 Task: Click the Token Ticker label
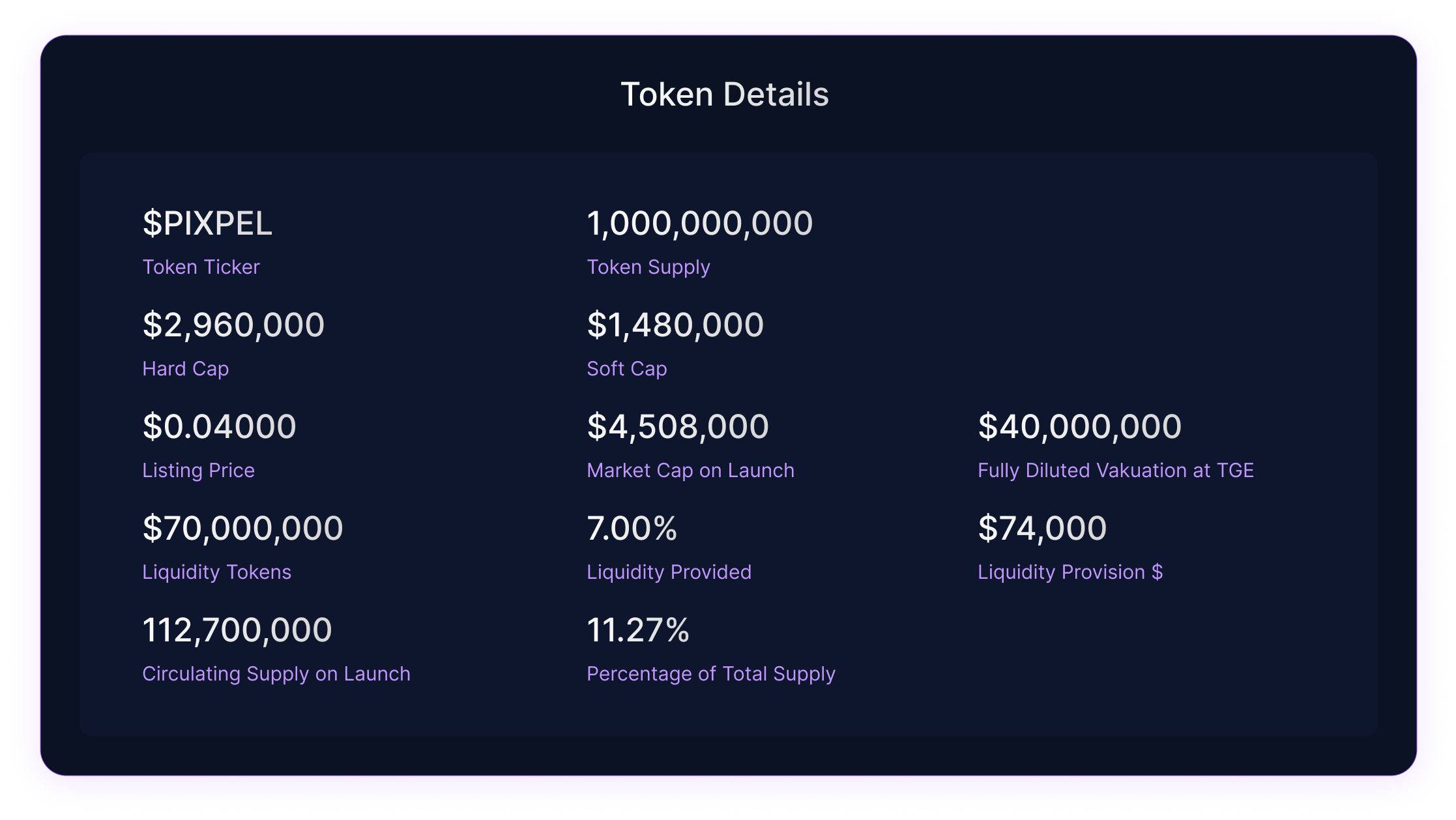201,267
